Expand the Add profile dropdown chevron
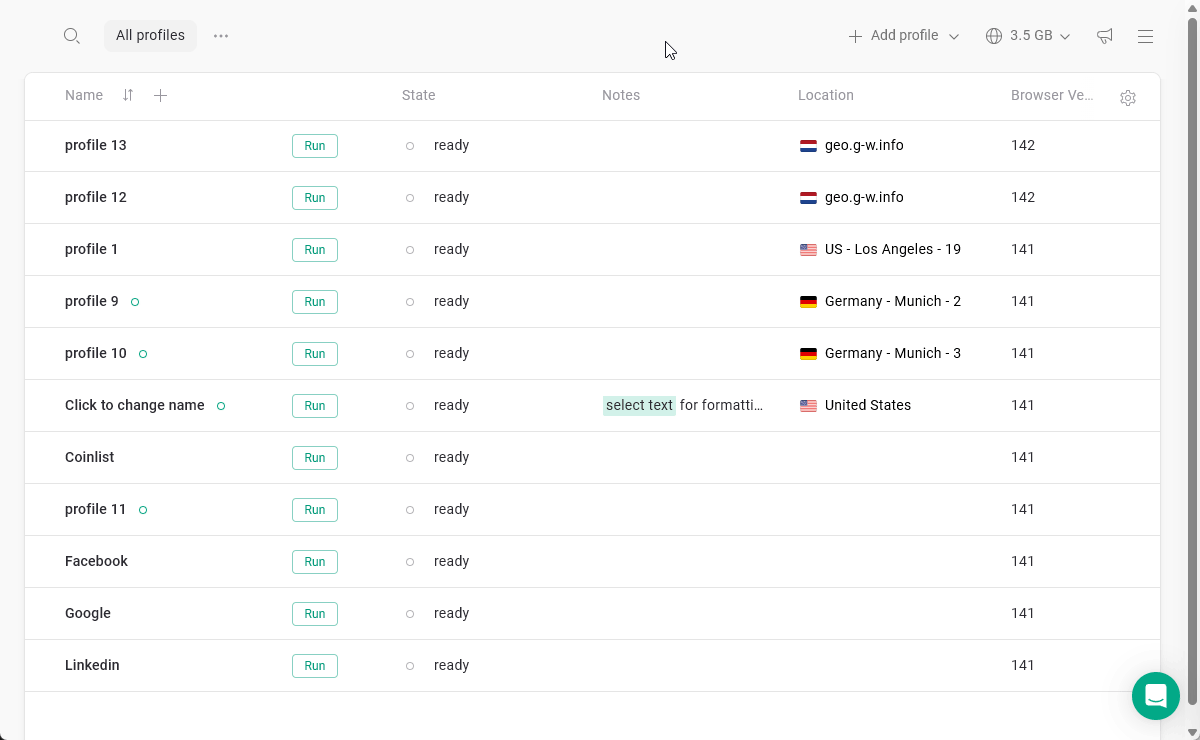1200x740 pixels. point(953,35)
